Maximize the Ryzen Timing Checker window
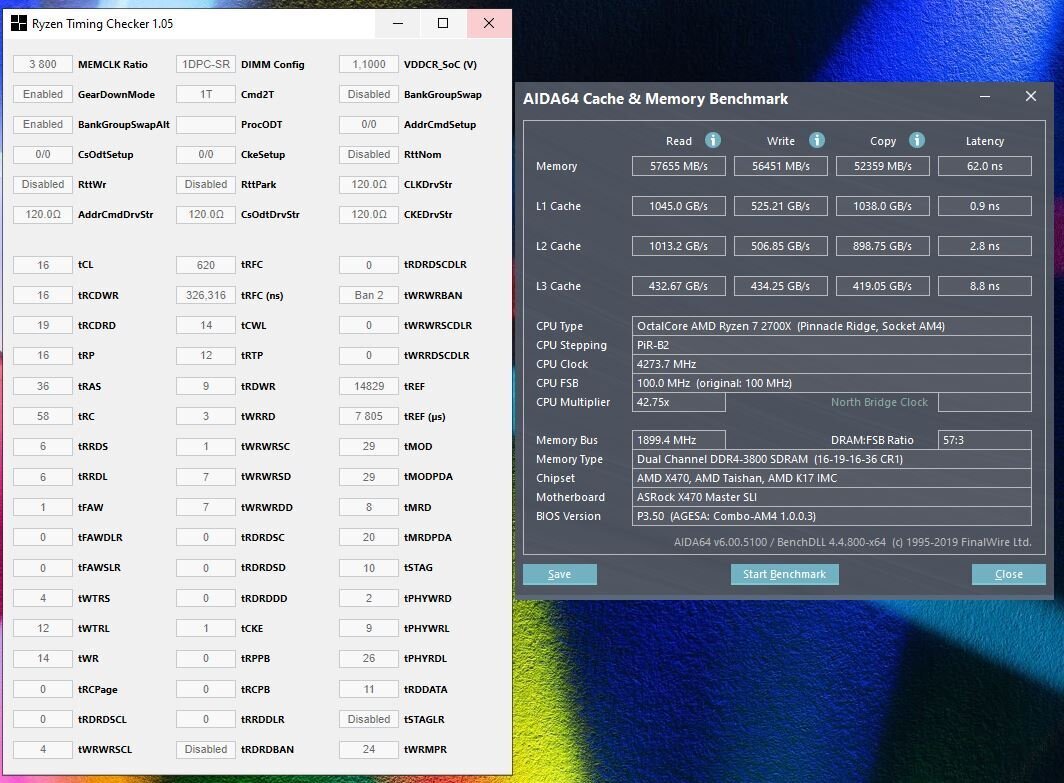Viewport: 1064px width, 783px height. point(443,23)
